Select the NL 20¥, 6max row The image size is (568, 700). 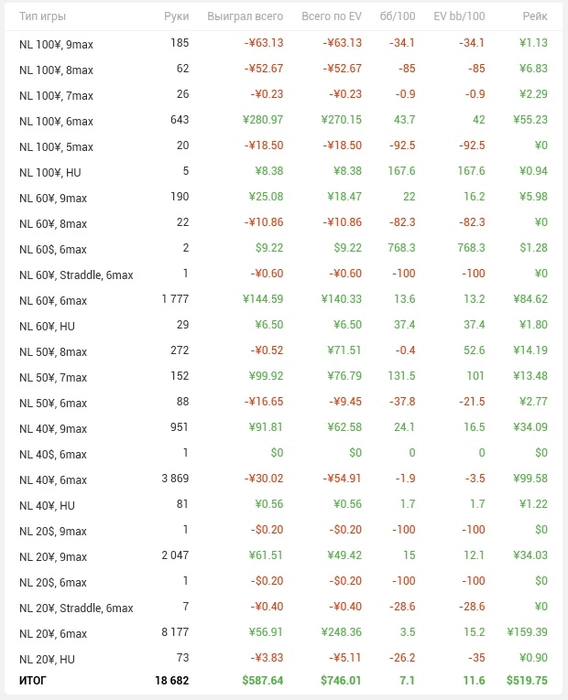pyautogui.click(x=284, y=633)
